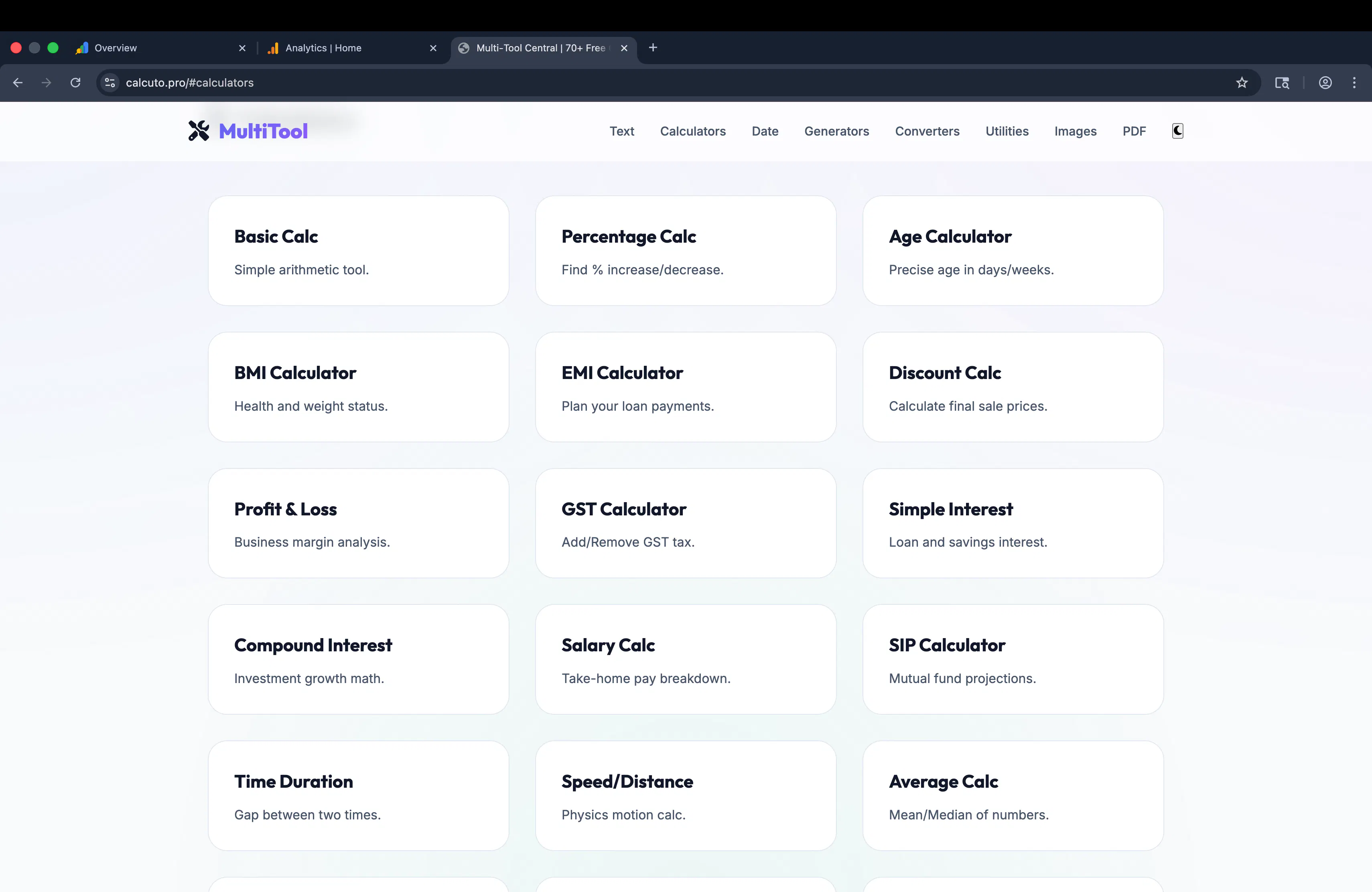The width and height of the screenshot is (1372, 892).
Task: Open the PDF nav menu item
Action: coord(1134,132)
